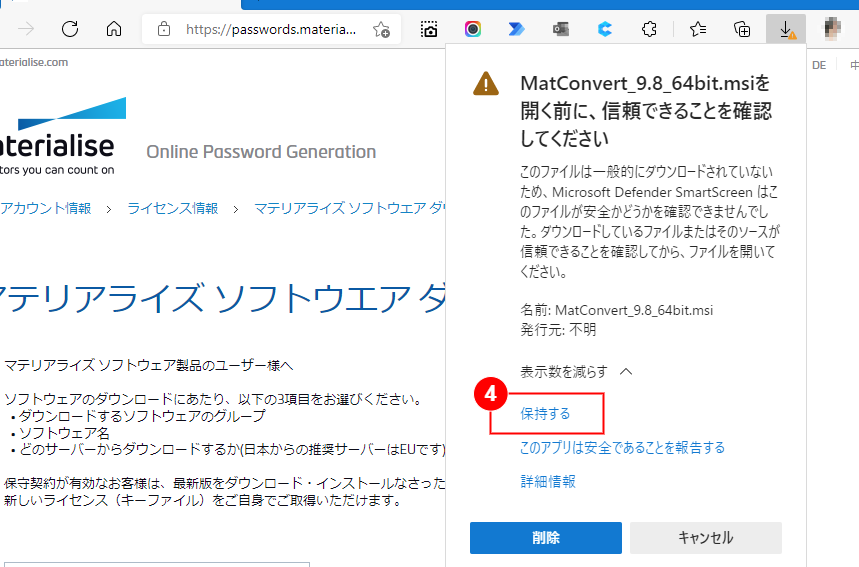Switch language to DE

819,65
